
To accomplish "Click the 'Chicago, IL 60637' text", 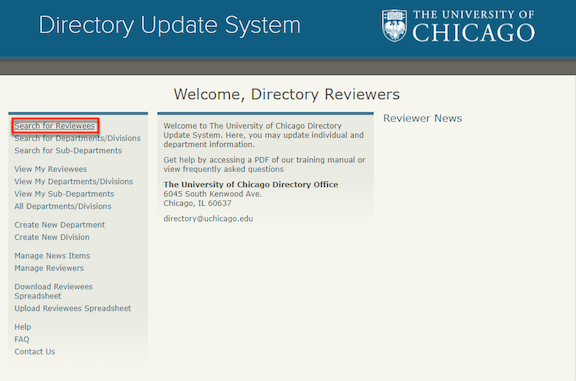I will (x=197, y=203).
